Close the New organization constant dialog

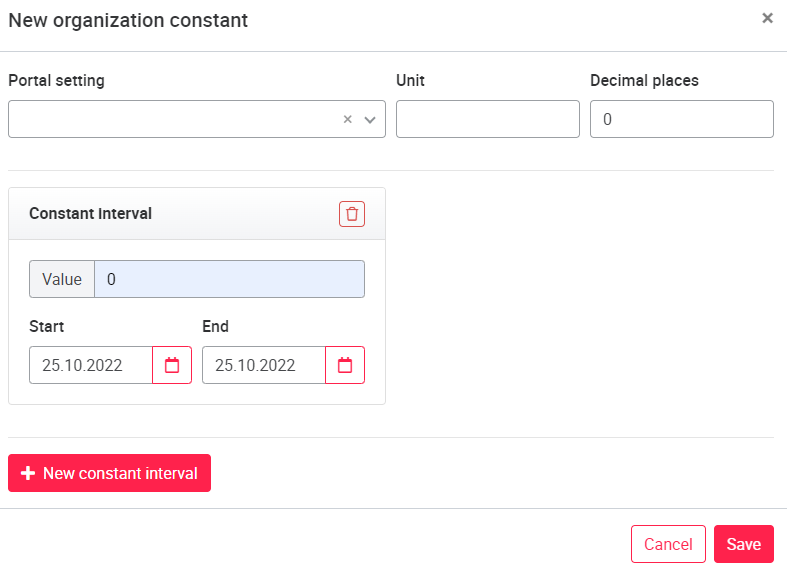767,18
